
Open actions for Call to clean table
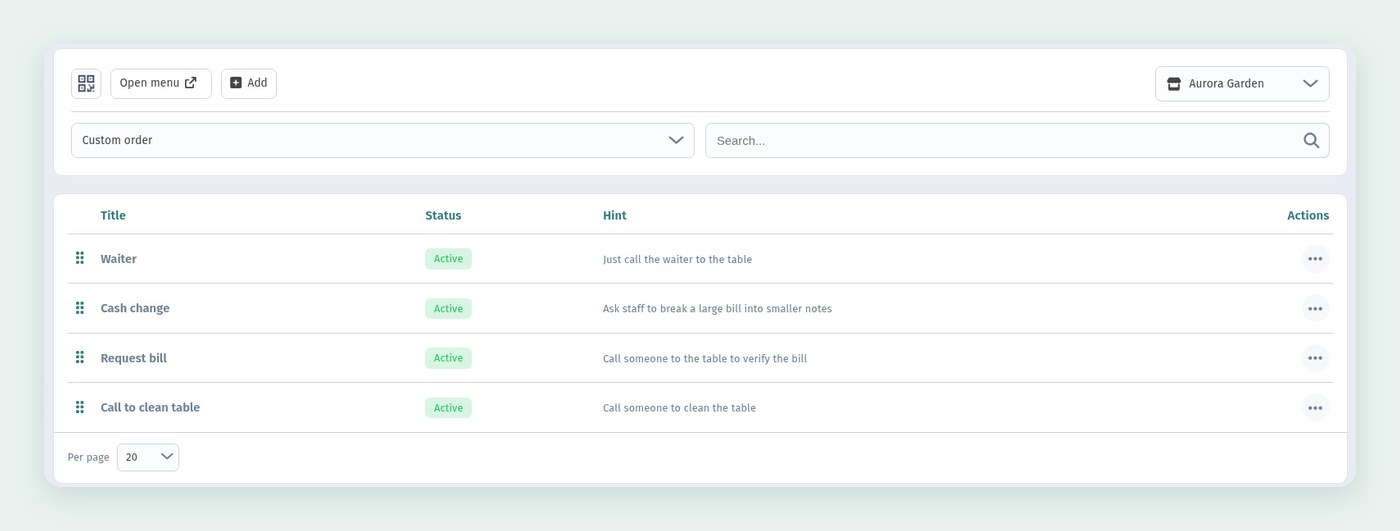click(1315, 407)
